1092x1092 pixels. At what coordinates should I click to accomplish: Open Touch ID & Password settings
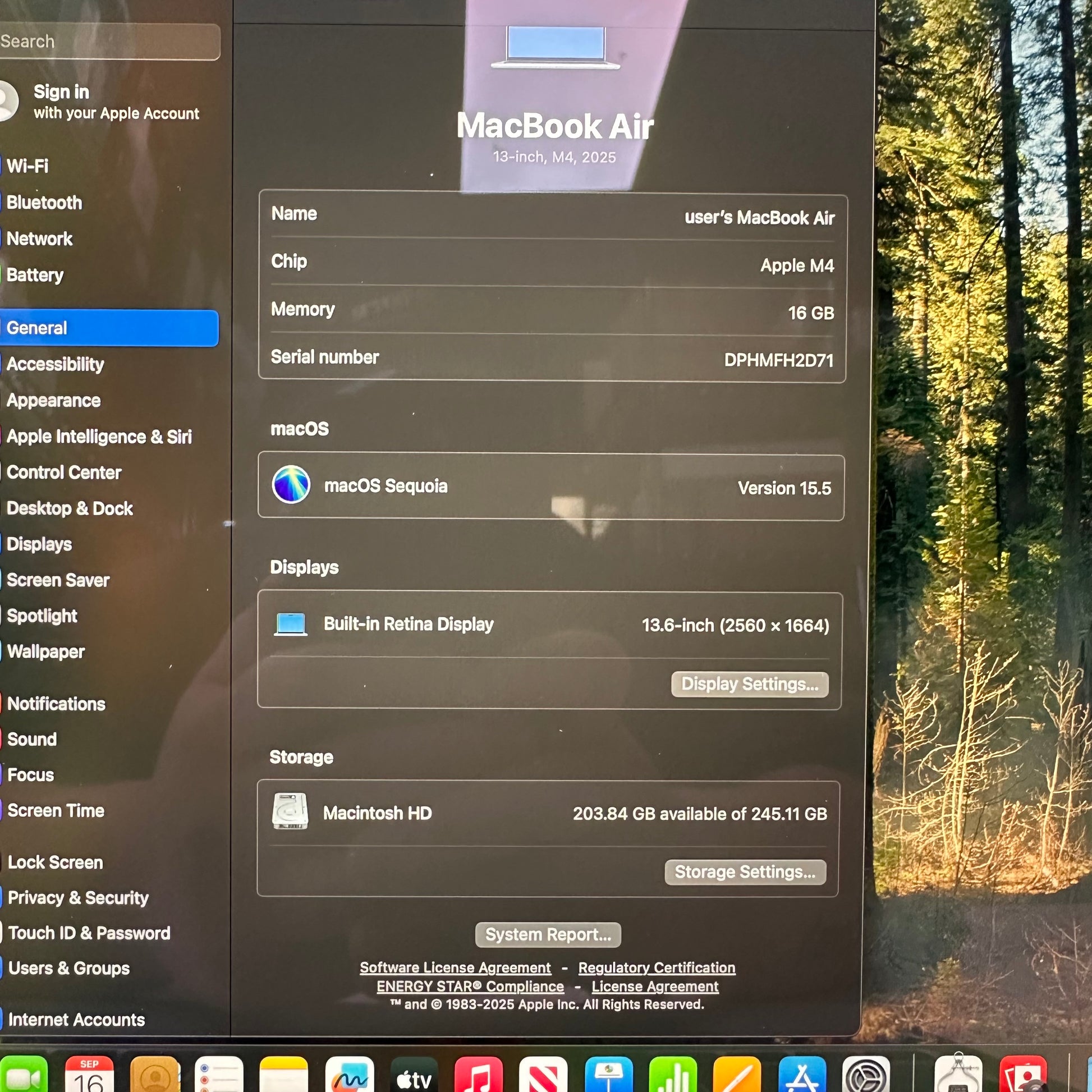click(x=89, y=933)
